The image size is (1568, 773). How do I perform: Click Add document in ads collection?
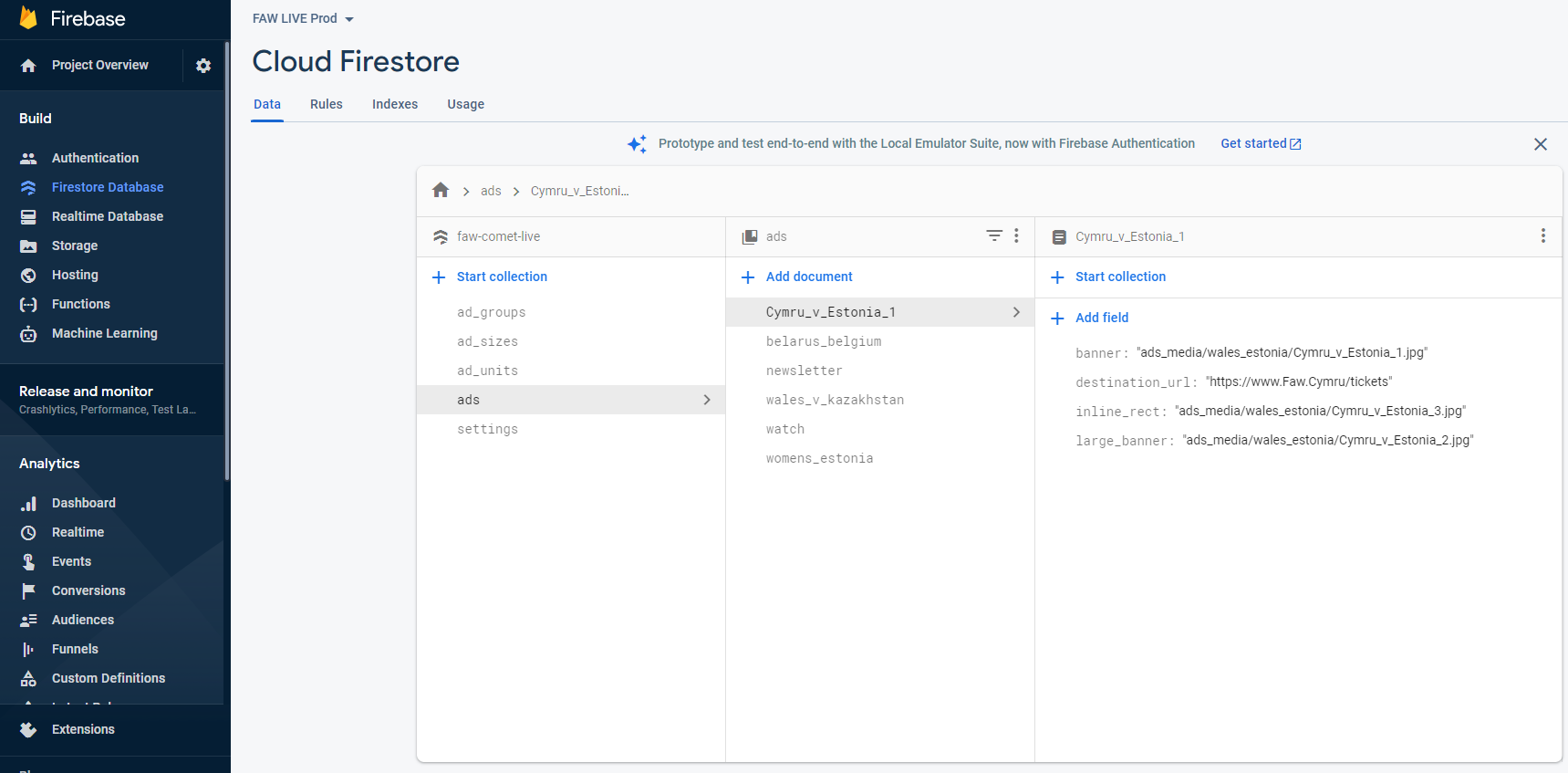click(x=808, y=277)
